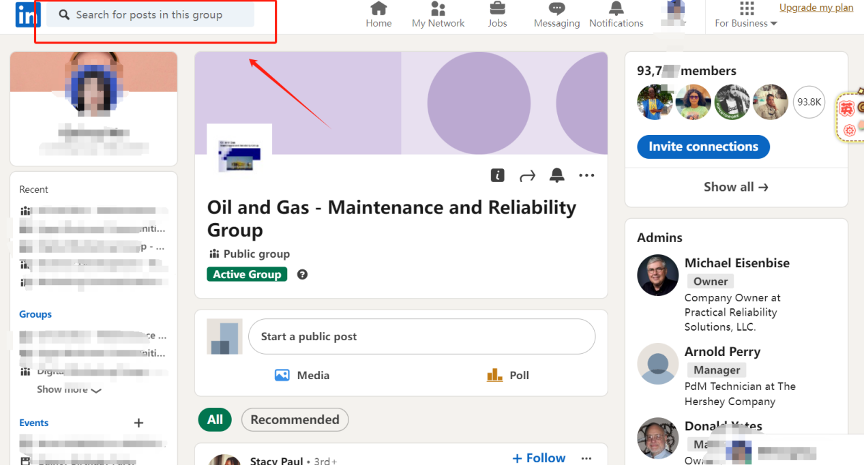Open Messaging
This screenshot has width=864, height=466.
(x=557, y=15)
